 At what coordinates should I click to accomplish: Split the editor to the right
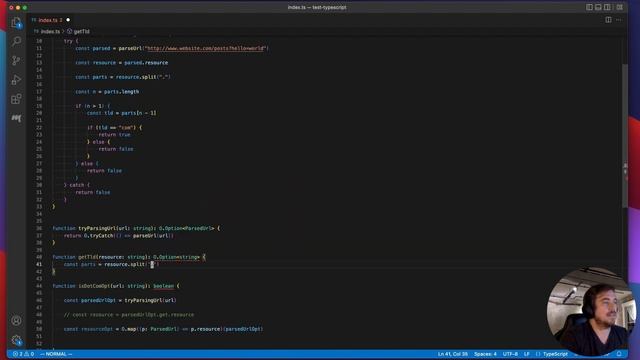click(608, 20)
